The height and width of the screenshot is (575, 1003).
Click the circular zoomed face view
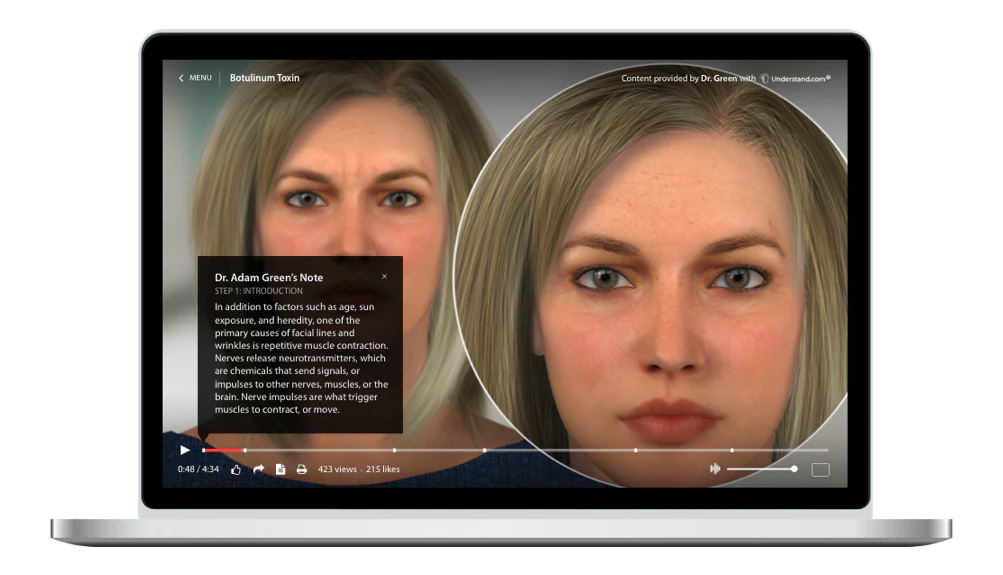[x=652, y=275]
